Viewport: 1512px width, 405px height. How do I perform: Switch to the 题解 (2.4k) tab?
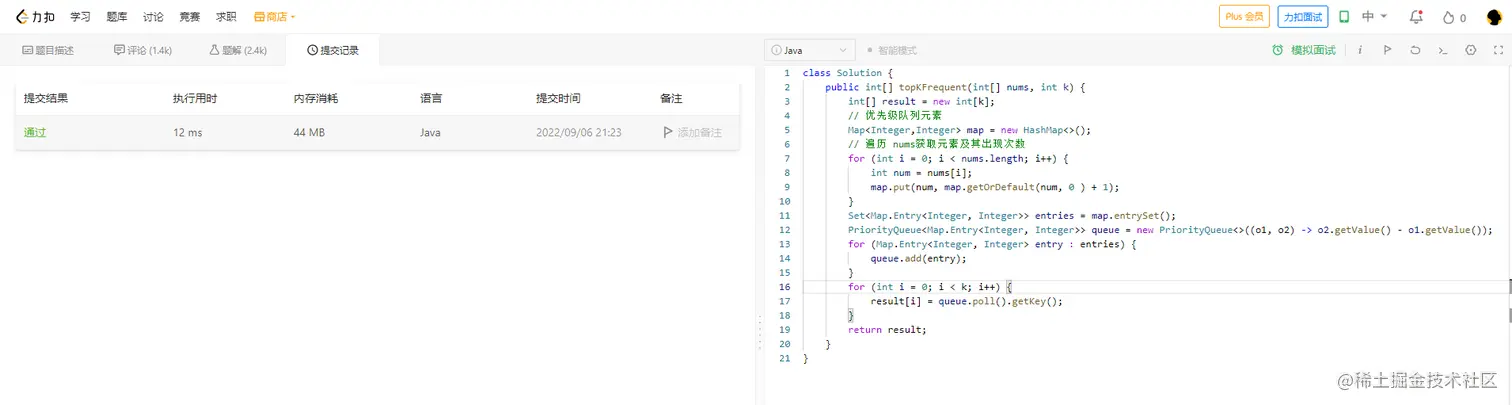coord(238,50)
